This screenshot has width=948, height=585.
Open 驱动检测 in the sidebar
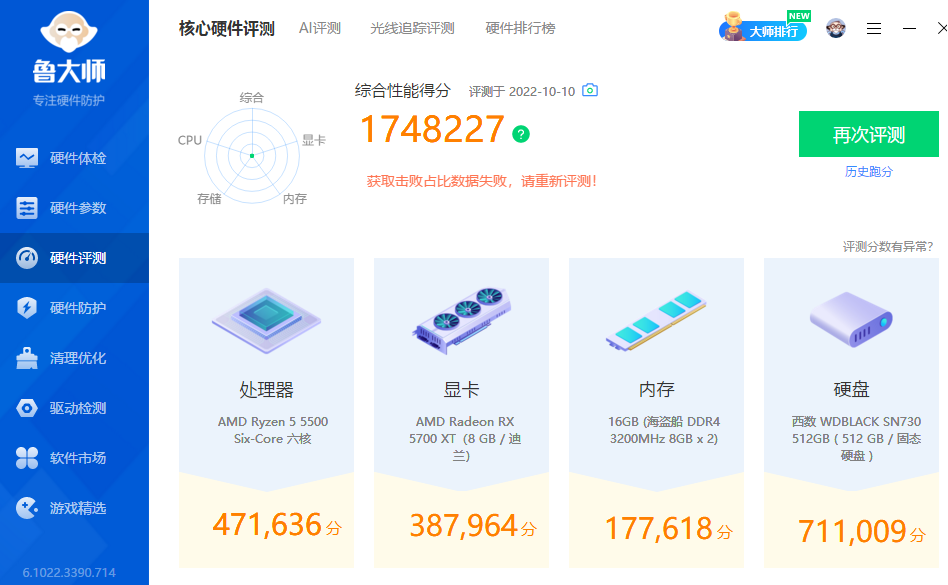(x=75, y=408)
